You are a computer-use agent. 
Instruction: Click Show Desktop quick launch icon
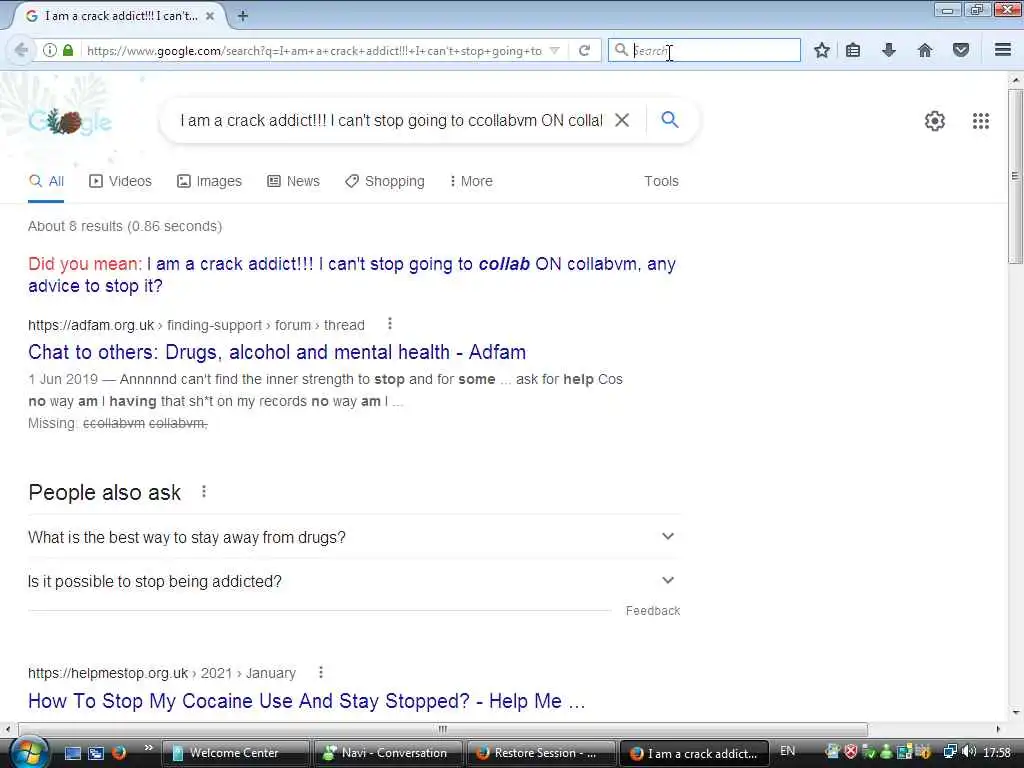[x=72, y=753]
